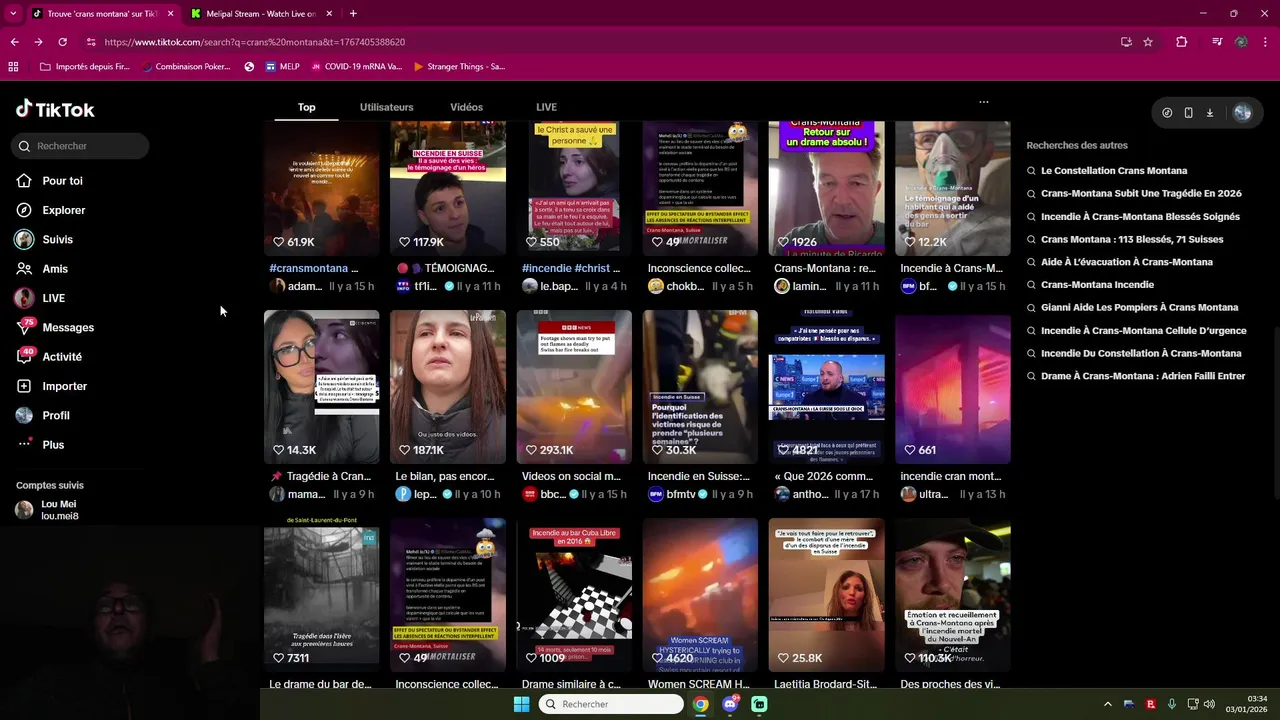Reload the TikTok page
Viewport: 1280px width, 720px height.
[62, 42]
